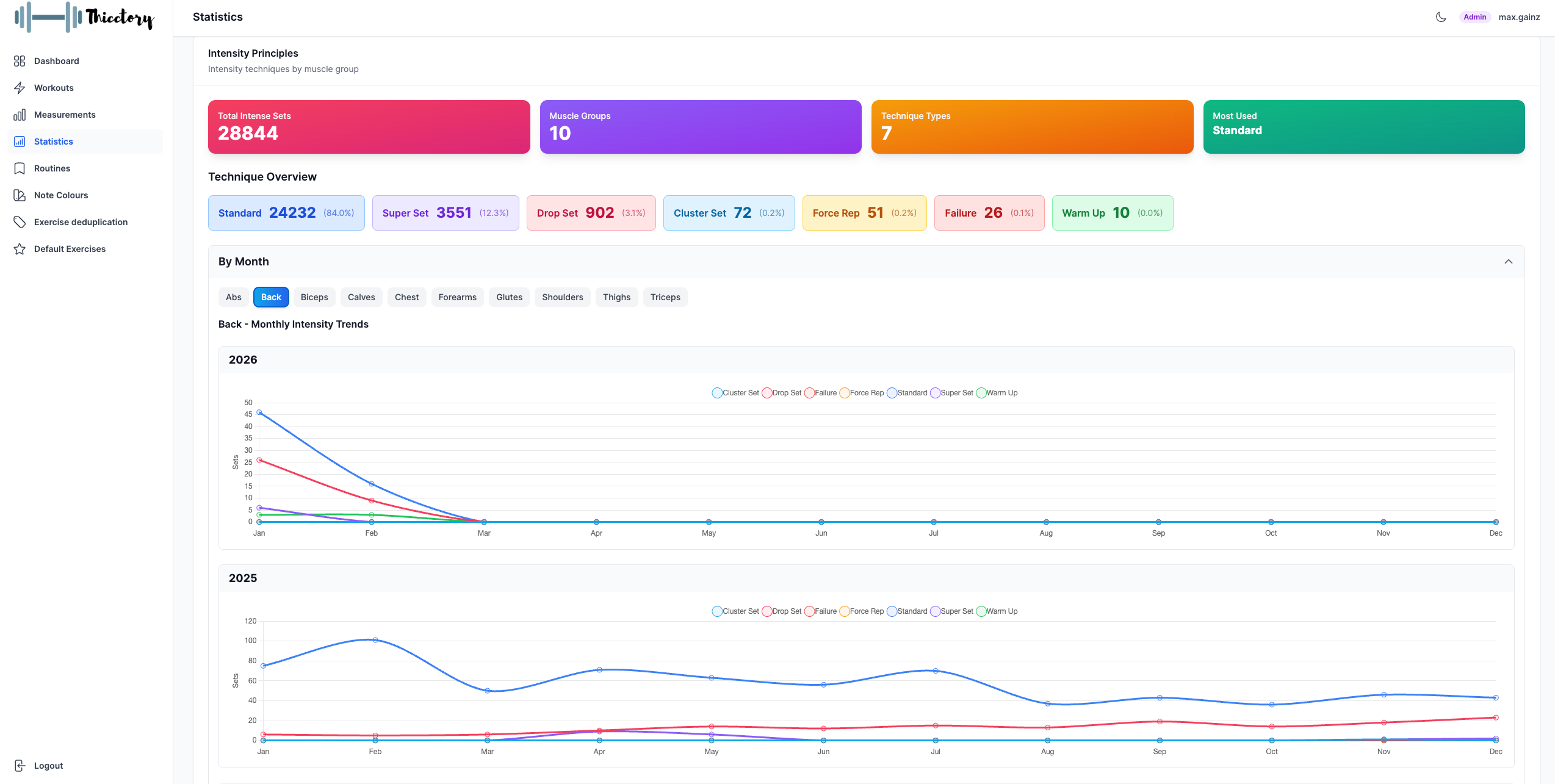Toggle the Warm Up series in the 2025 legend
This screenshot has height=784, width=1555.
coord(997,611)
